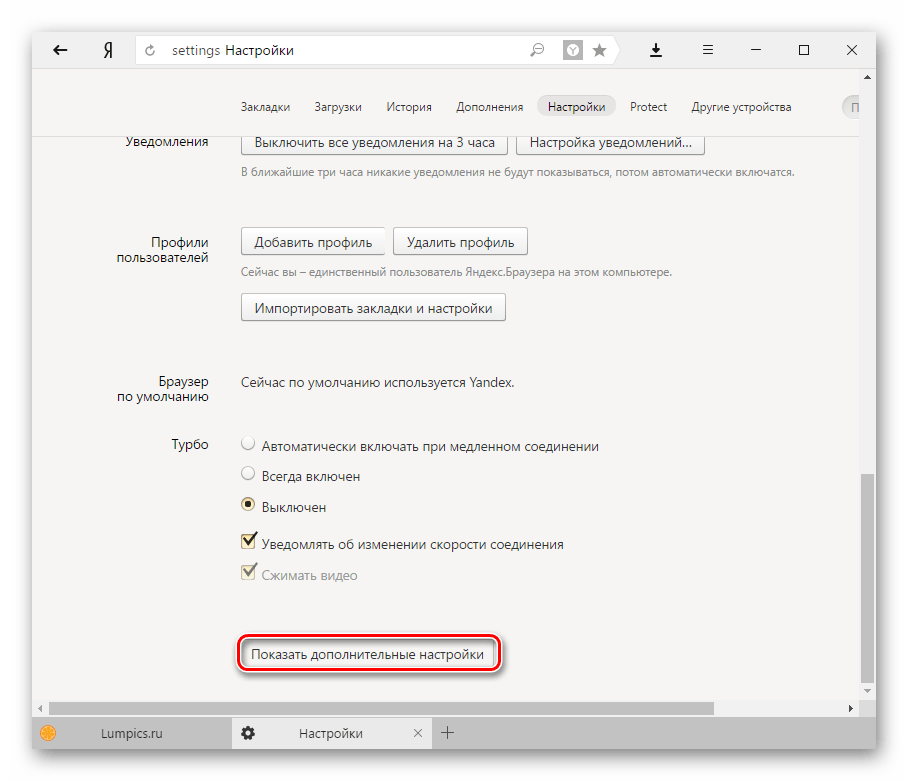Reload the page with the refresh icon
This screenshot has width=908, height=781.
click(151, 50)
